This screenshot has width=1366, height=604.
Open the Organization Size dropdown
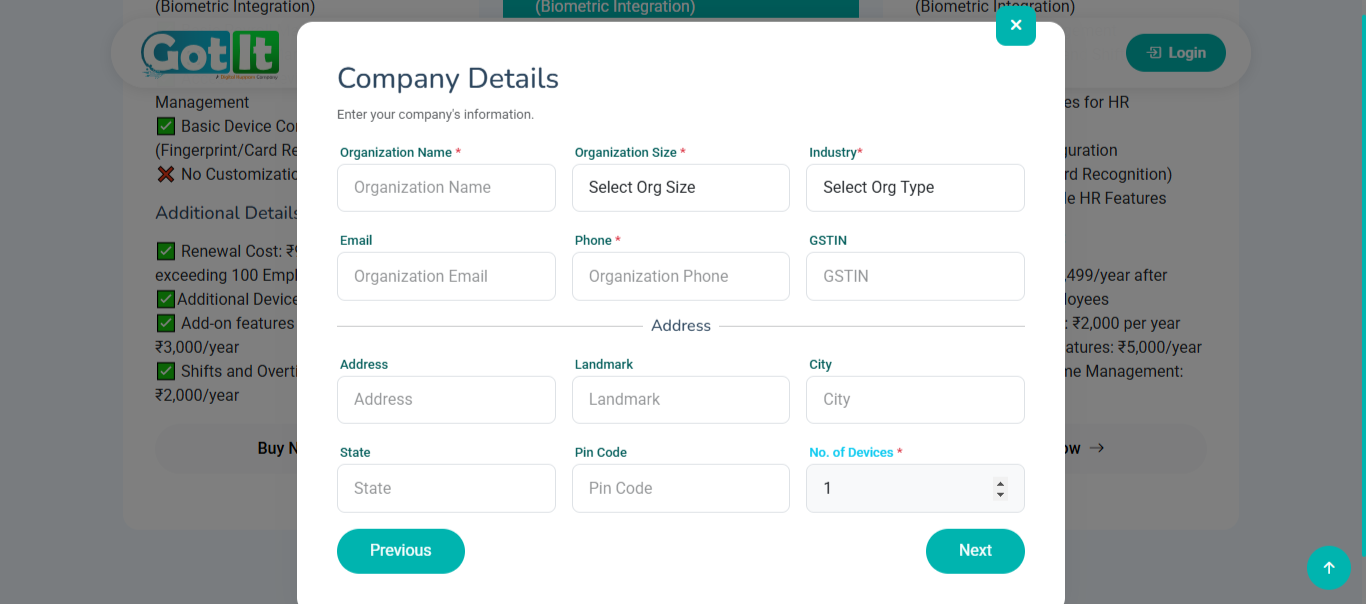(x=680, y=188)
